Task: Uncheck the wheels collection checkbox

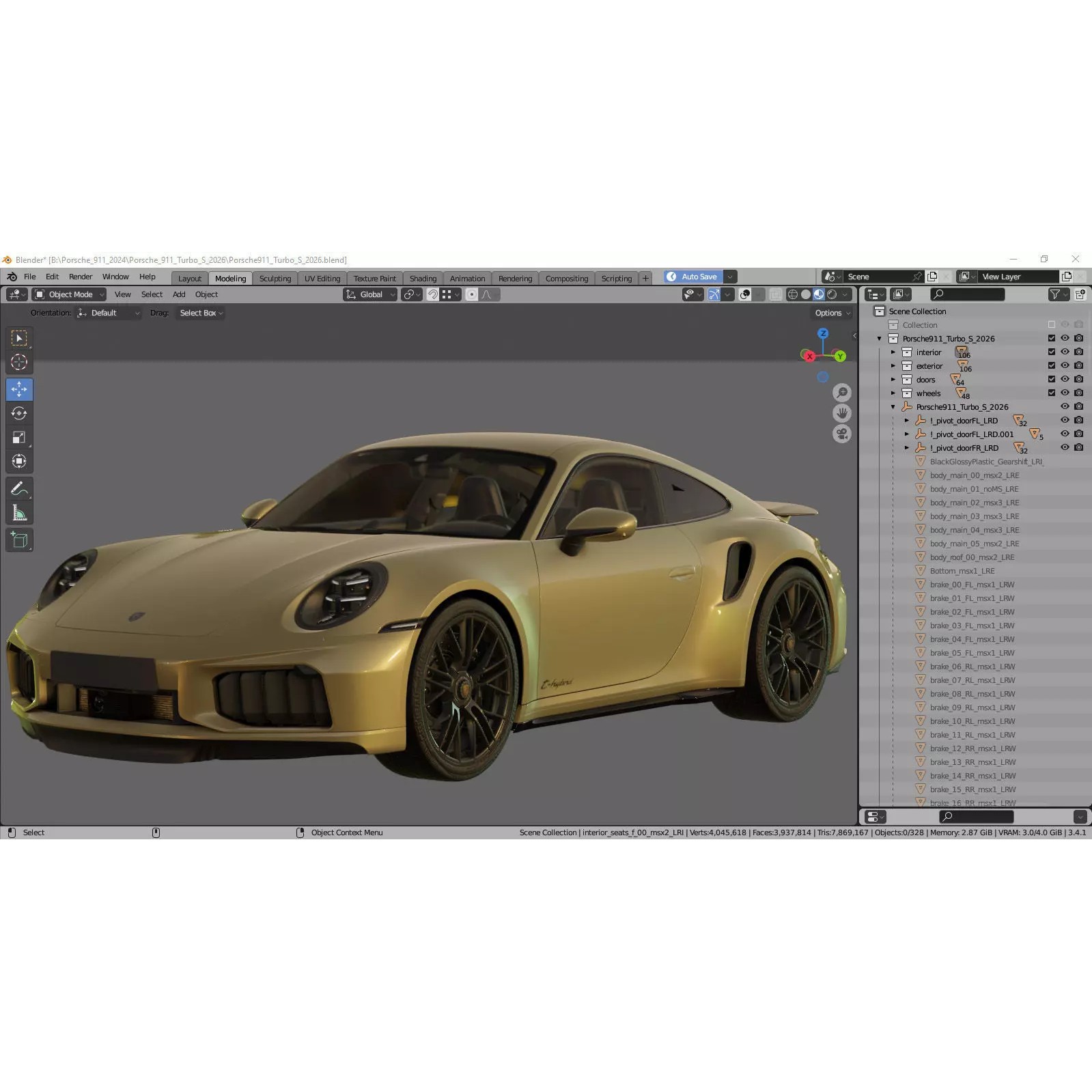Action: 1052,393
